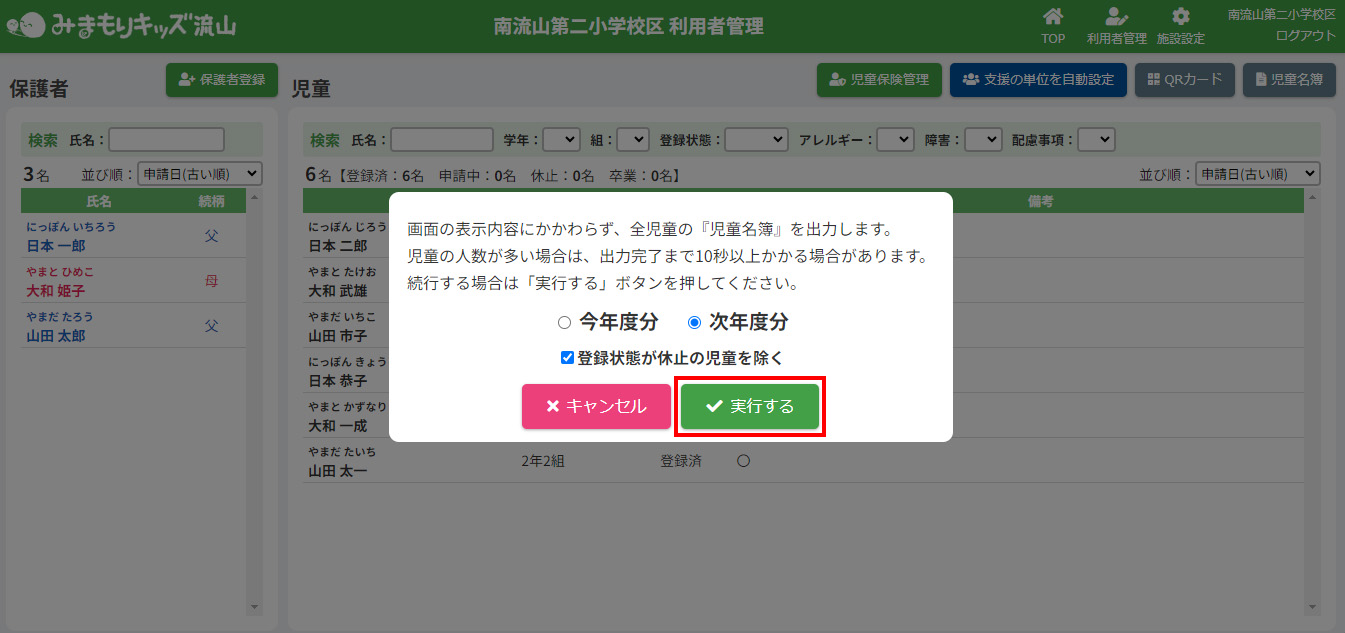Click the QRカード button
Viewport: 1345px width, 633px height.
point(1184,80)
